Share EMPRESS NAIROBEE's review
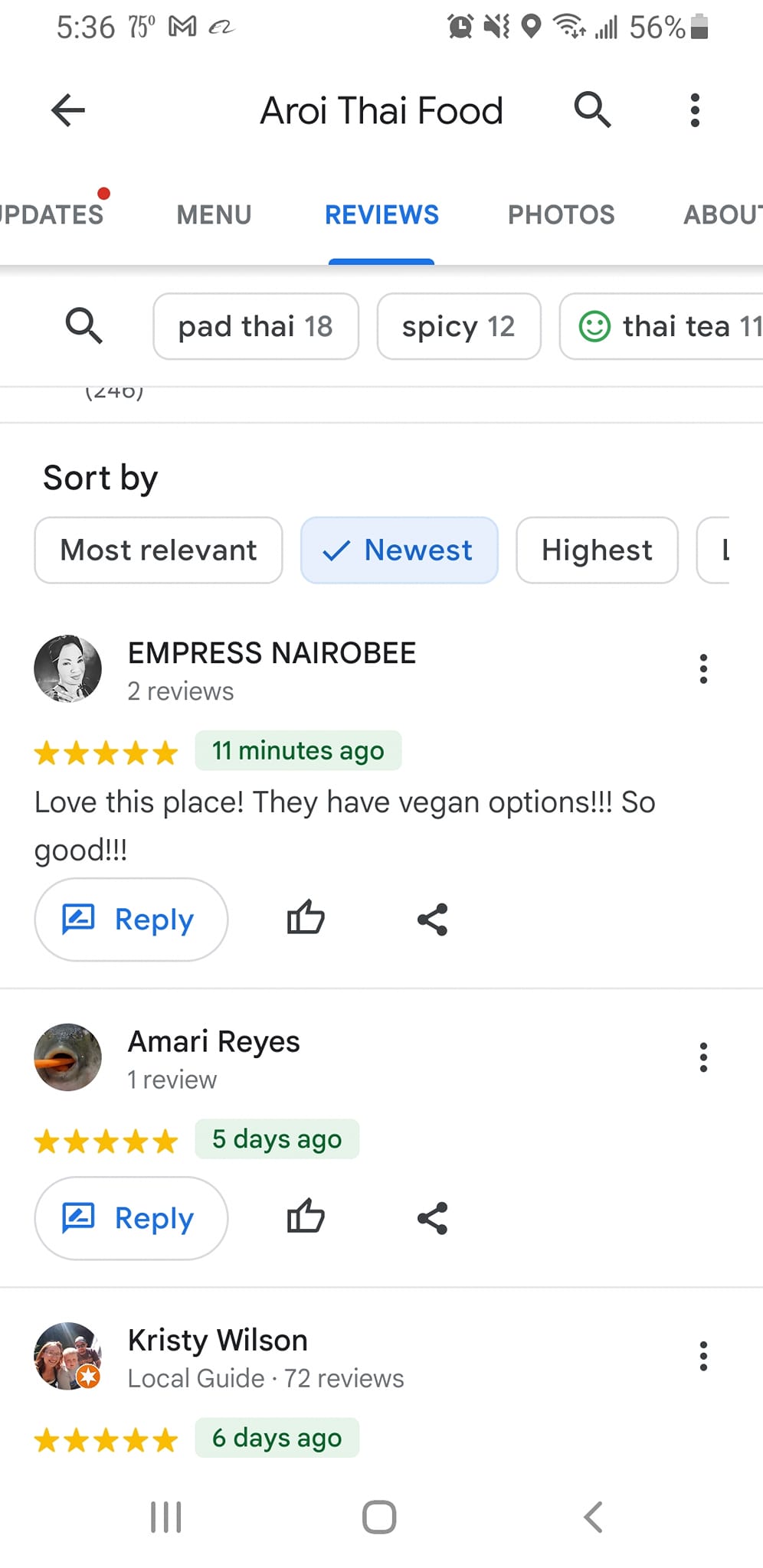Screen dimensions: 763x1568 (432, 920)
